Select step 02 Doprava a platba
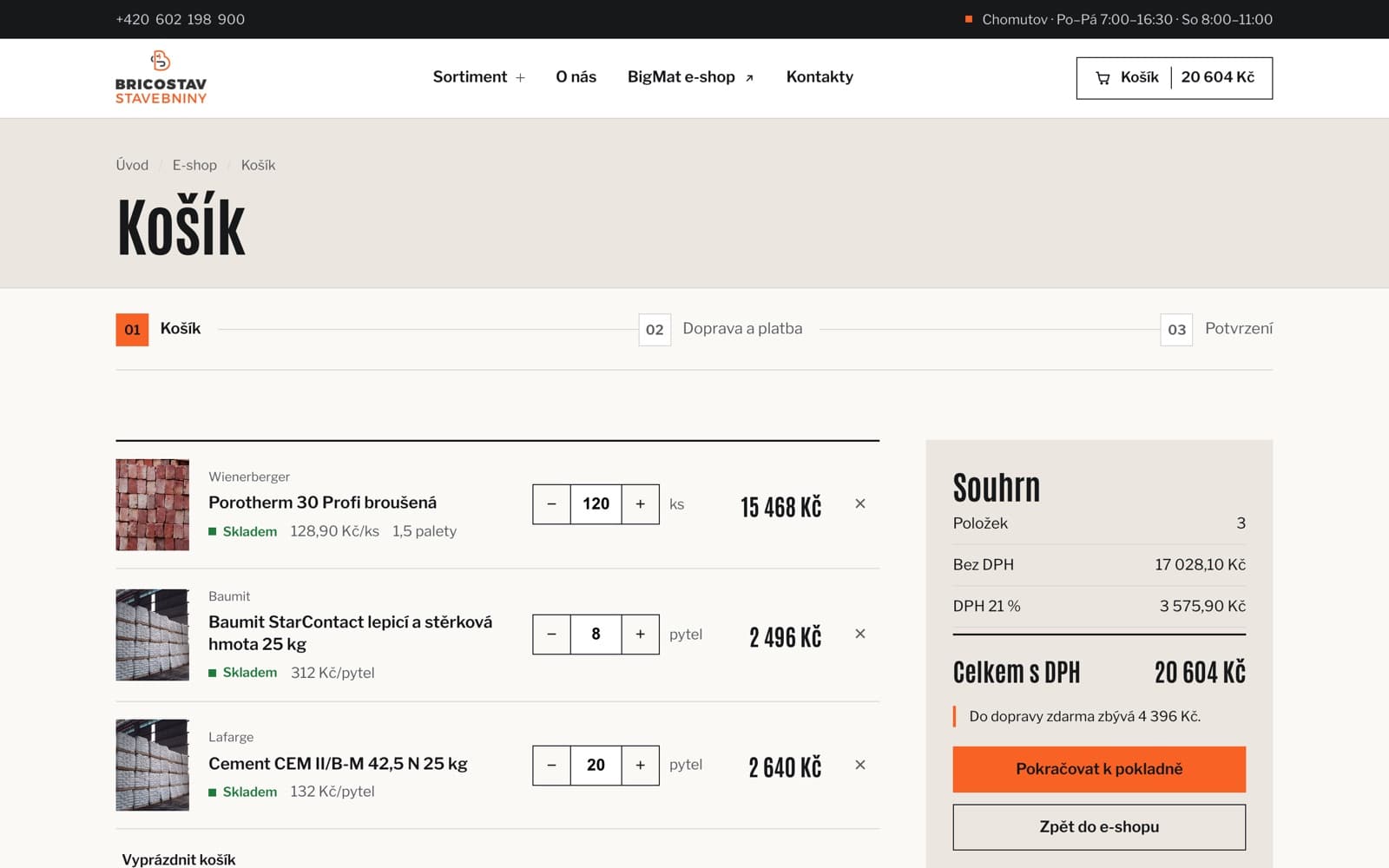The width and height of the screenshot is (1389, 868). 721,329
